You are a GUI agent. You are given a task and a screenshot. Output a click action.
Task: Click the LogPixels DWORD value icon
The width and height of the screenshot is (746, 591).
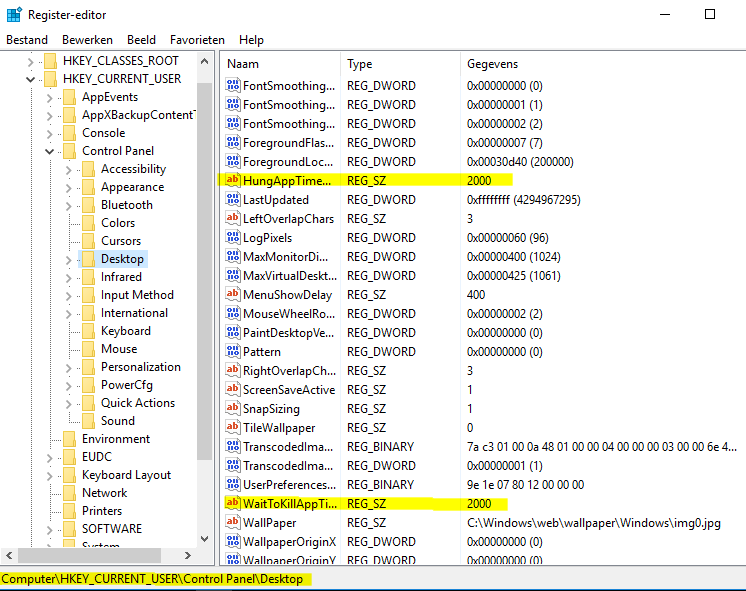(x=233, y=238)
